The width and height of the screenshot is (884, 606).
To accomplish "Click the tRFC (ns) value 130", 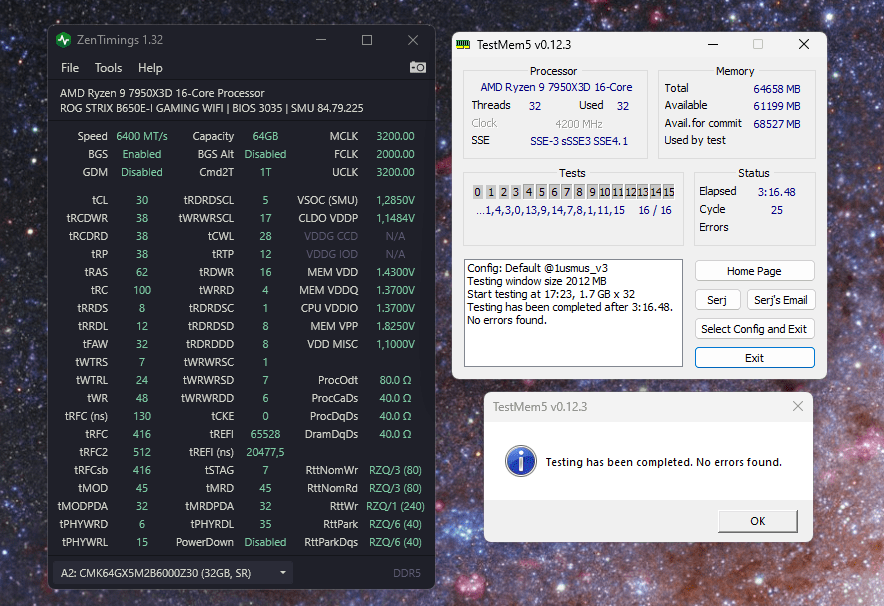I will [x=142, y=416].
